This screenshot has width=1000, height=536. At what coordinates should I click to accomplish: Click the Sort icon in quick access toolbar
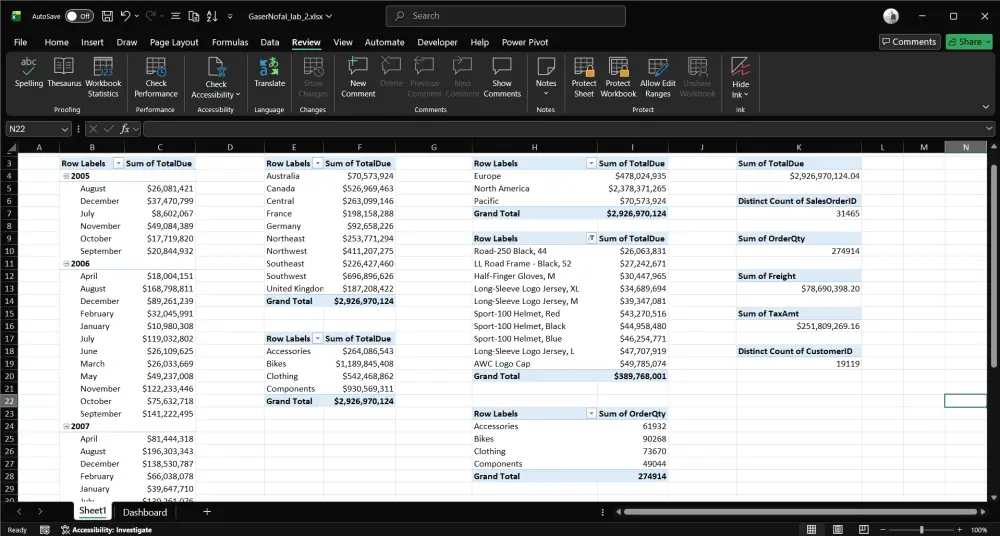pyautogui.click(x=212, y=16)
